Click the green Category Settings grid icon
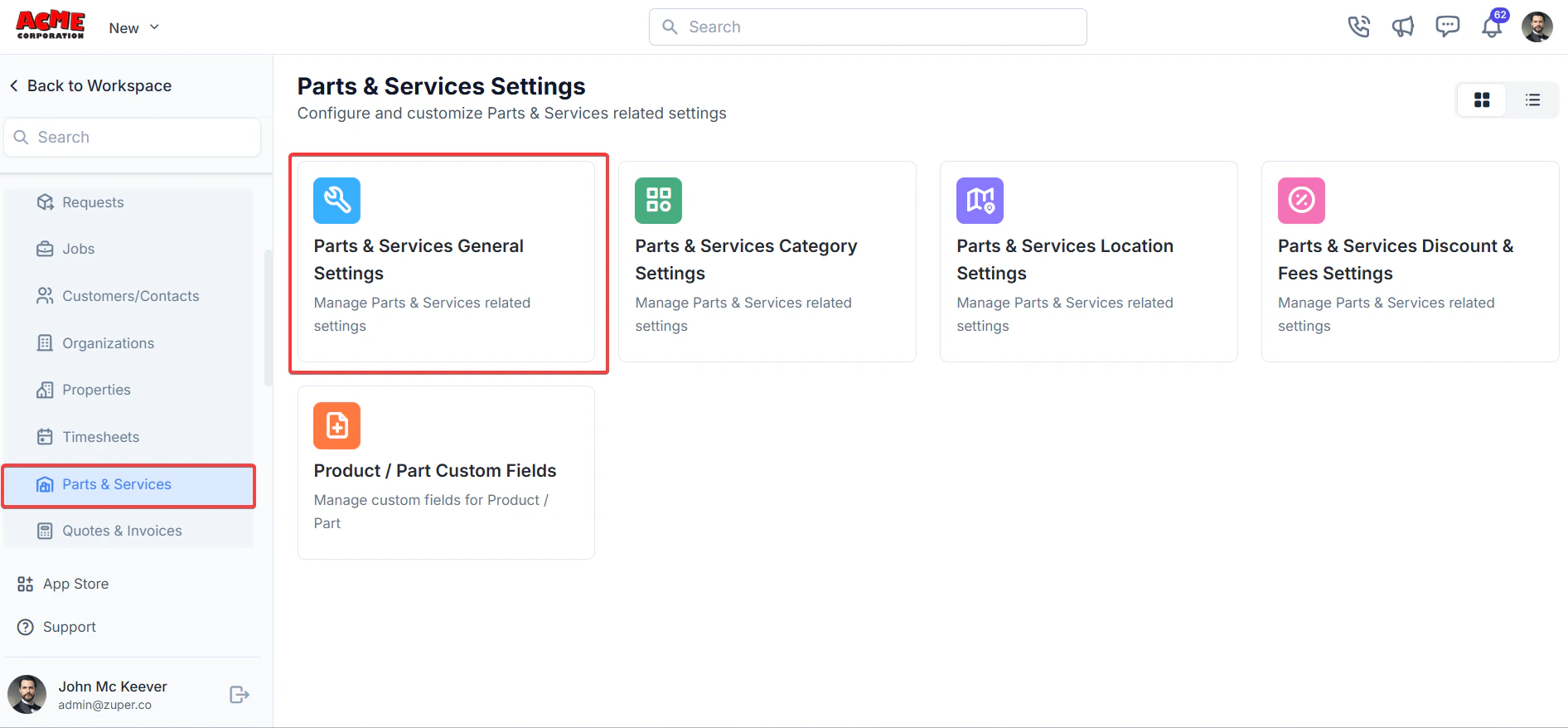Viewport: 1568px width, 728px height. point(658,201)
